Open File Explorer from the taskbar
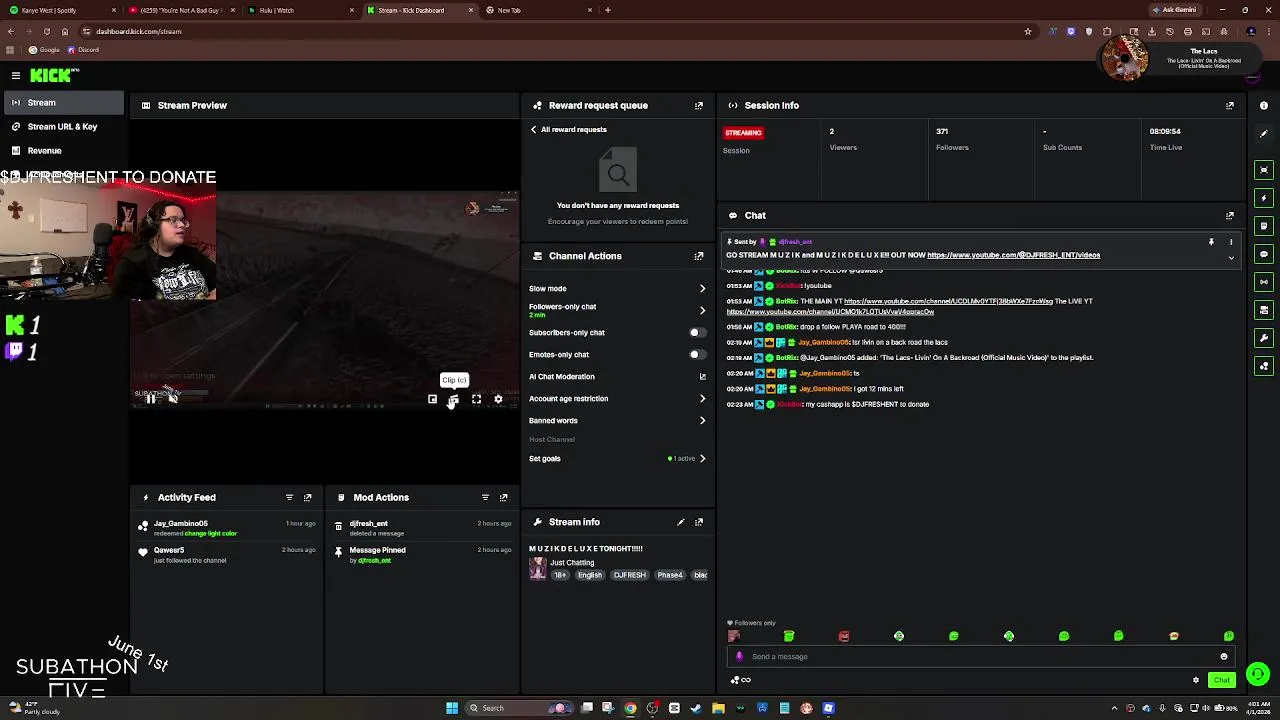This screenshot has width=1280, height=720. (x=718, y=708)
